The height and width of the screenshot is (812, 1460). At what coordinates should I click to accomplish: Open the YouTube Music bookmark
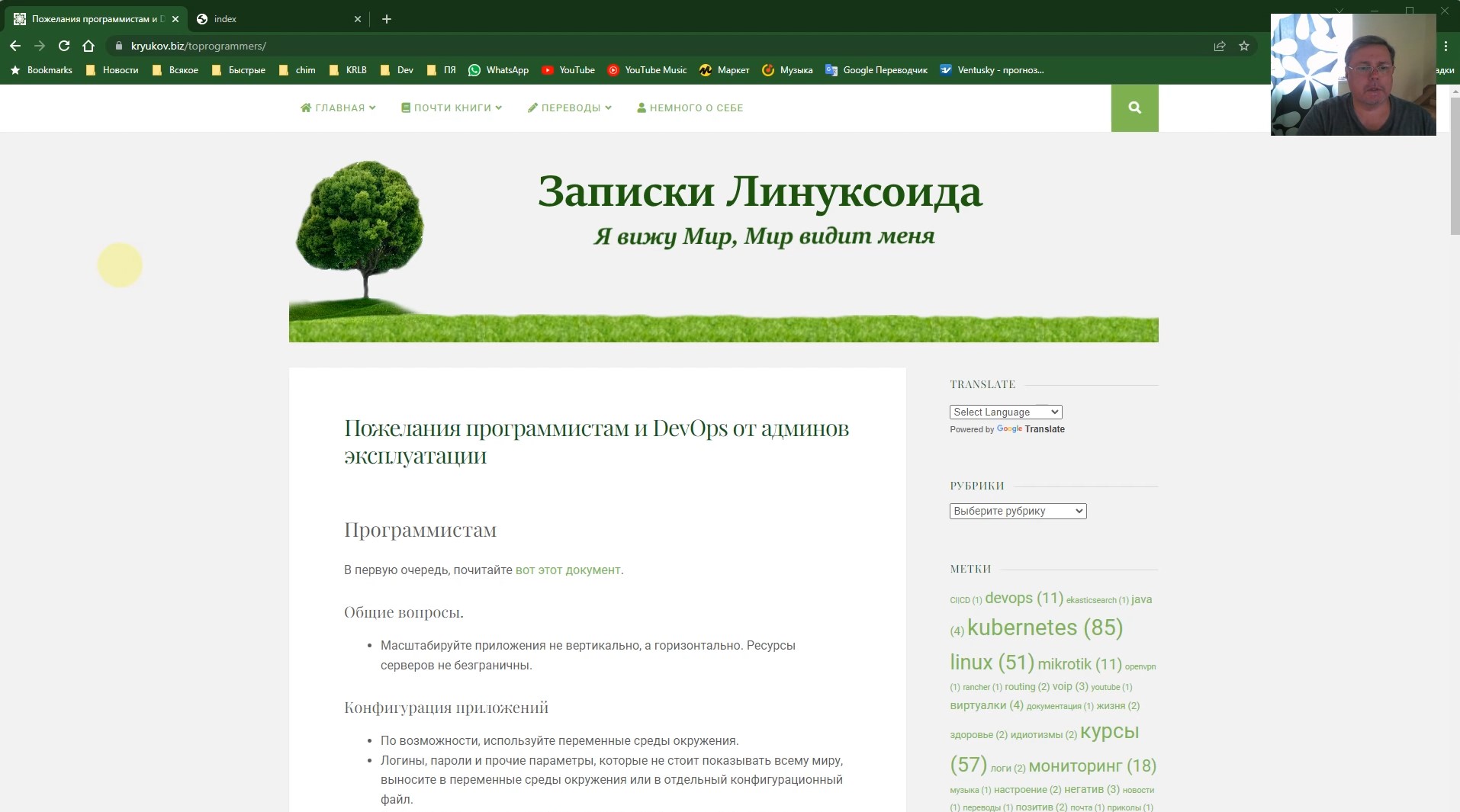(x=647, y=70)
